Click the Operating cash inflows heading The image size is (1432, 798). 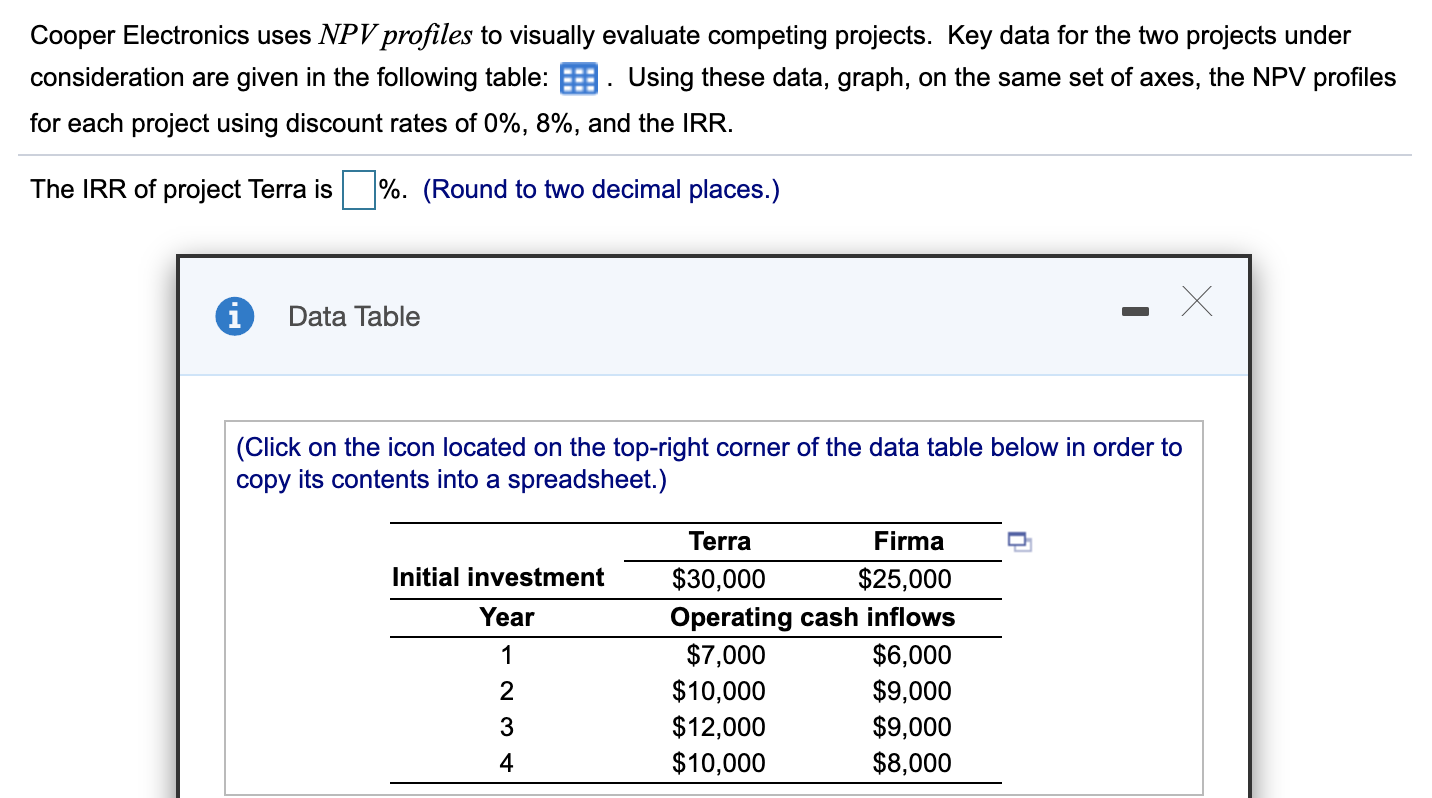[812, 617]
